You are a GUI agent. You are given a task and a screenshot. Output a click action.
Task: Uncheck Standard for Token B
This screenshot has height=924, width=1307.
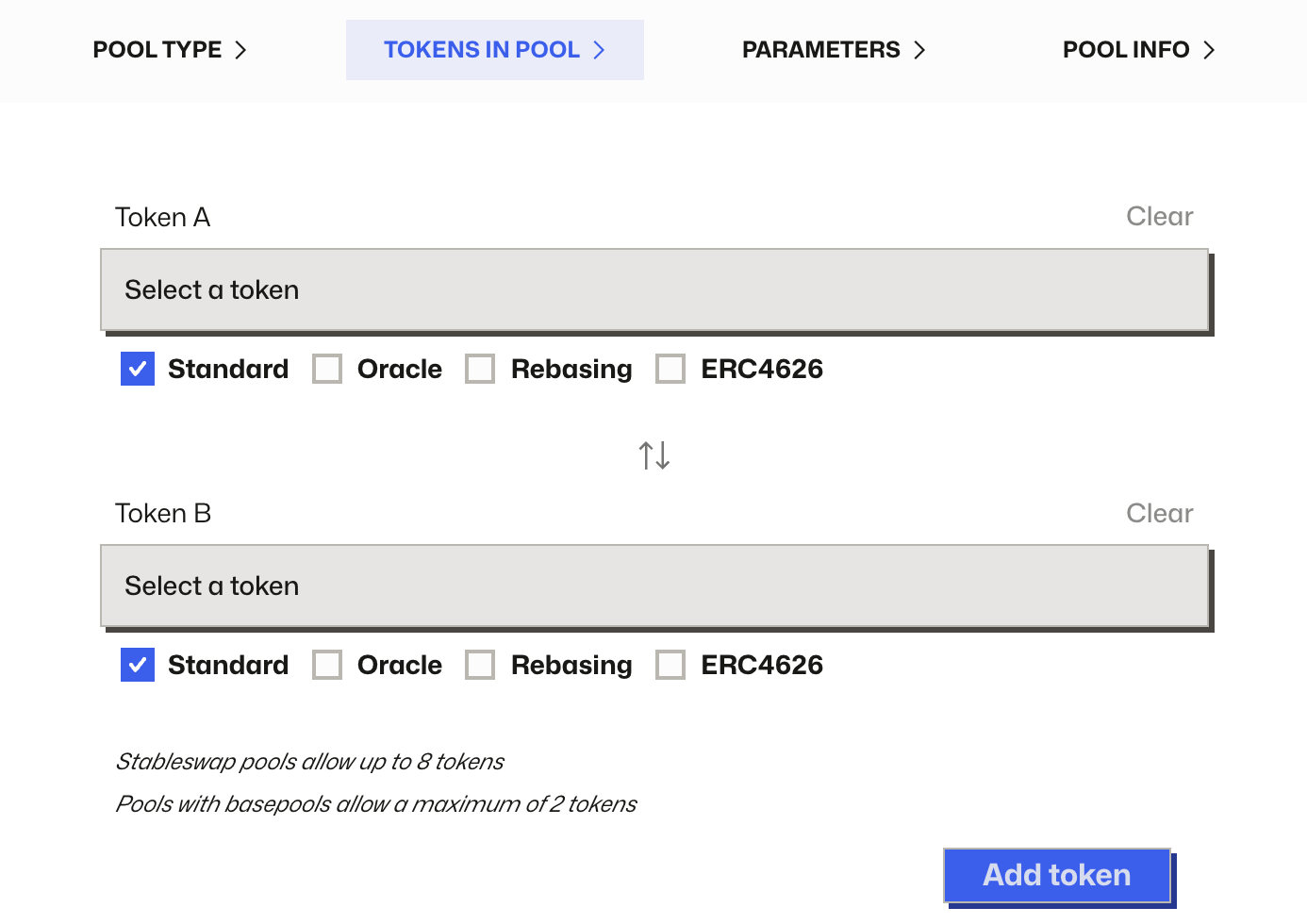coord(138,665)
